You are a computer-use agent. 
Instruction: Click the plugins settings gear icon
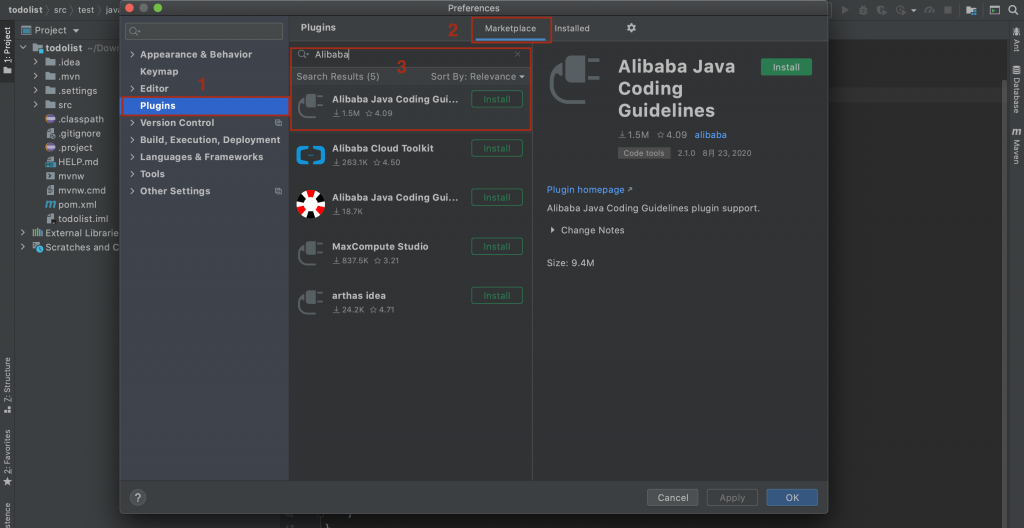631,28
